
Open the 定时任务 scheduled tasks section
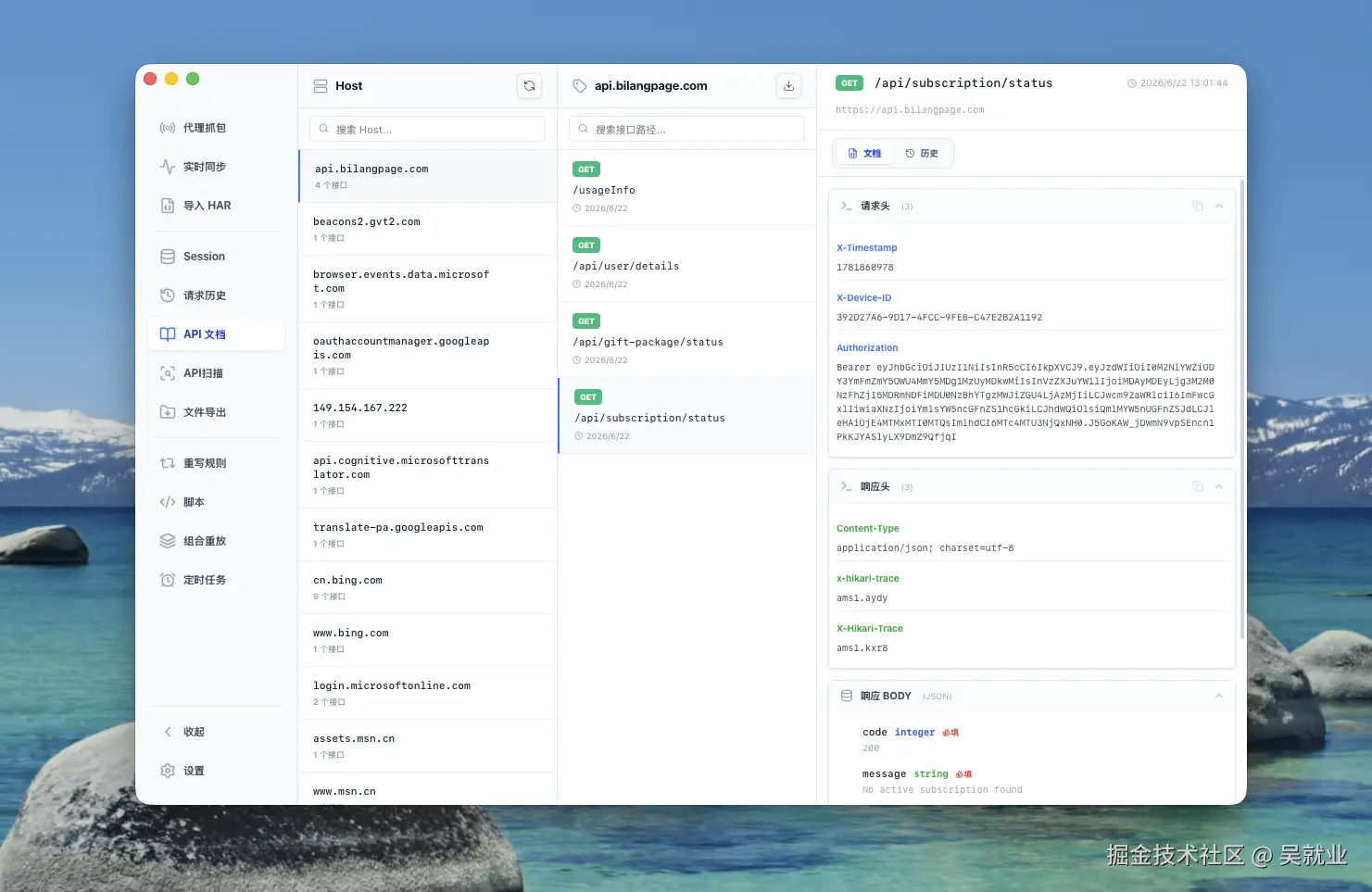point(216,580)
